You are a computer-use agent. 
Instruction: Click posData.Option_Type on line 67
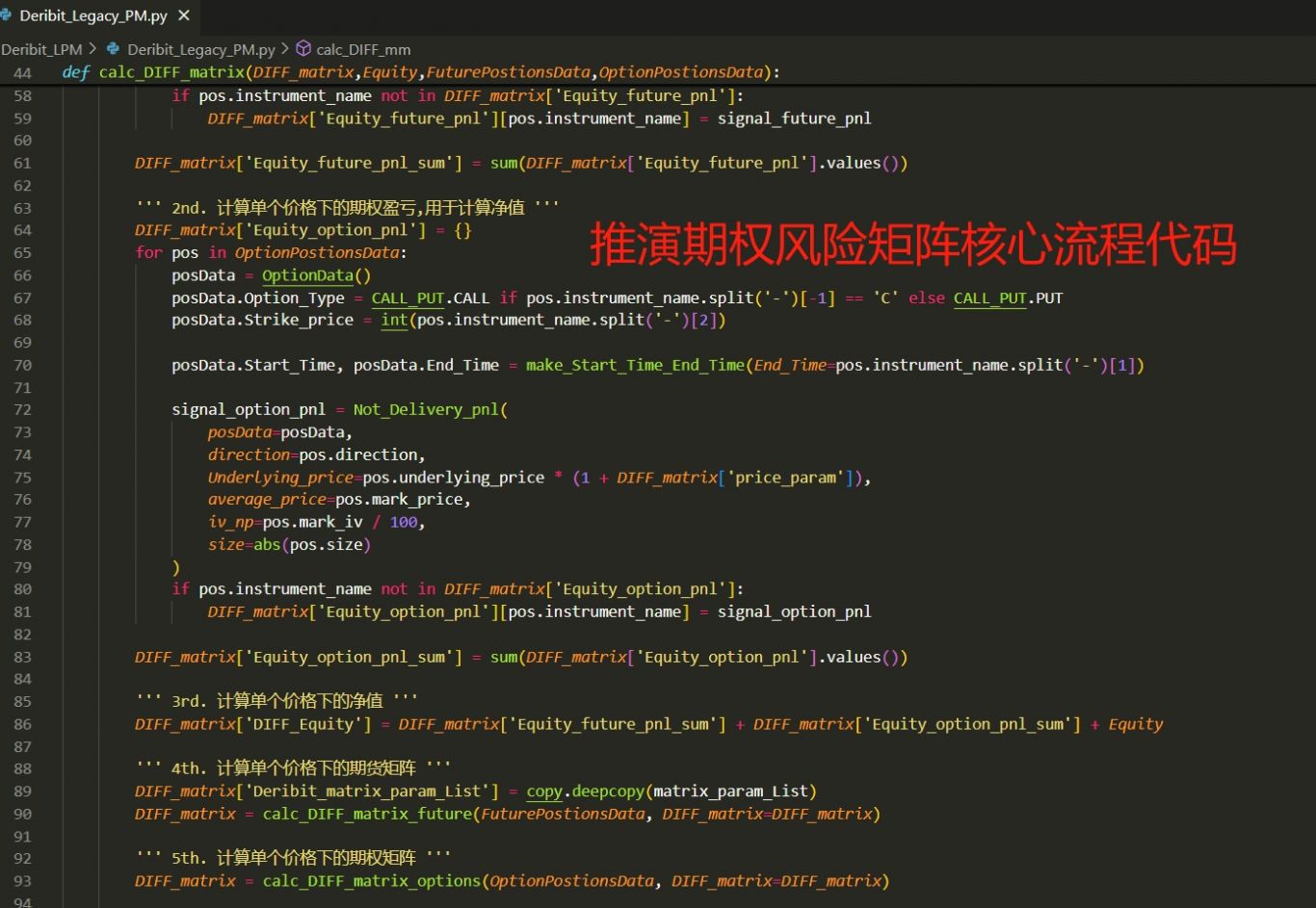click(258, 298)
